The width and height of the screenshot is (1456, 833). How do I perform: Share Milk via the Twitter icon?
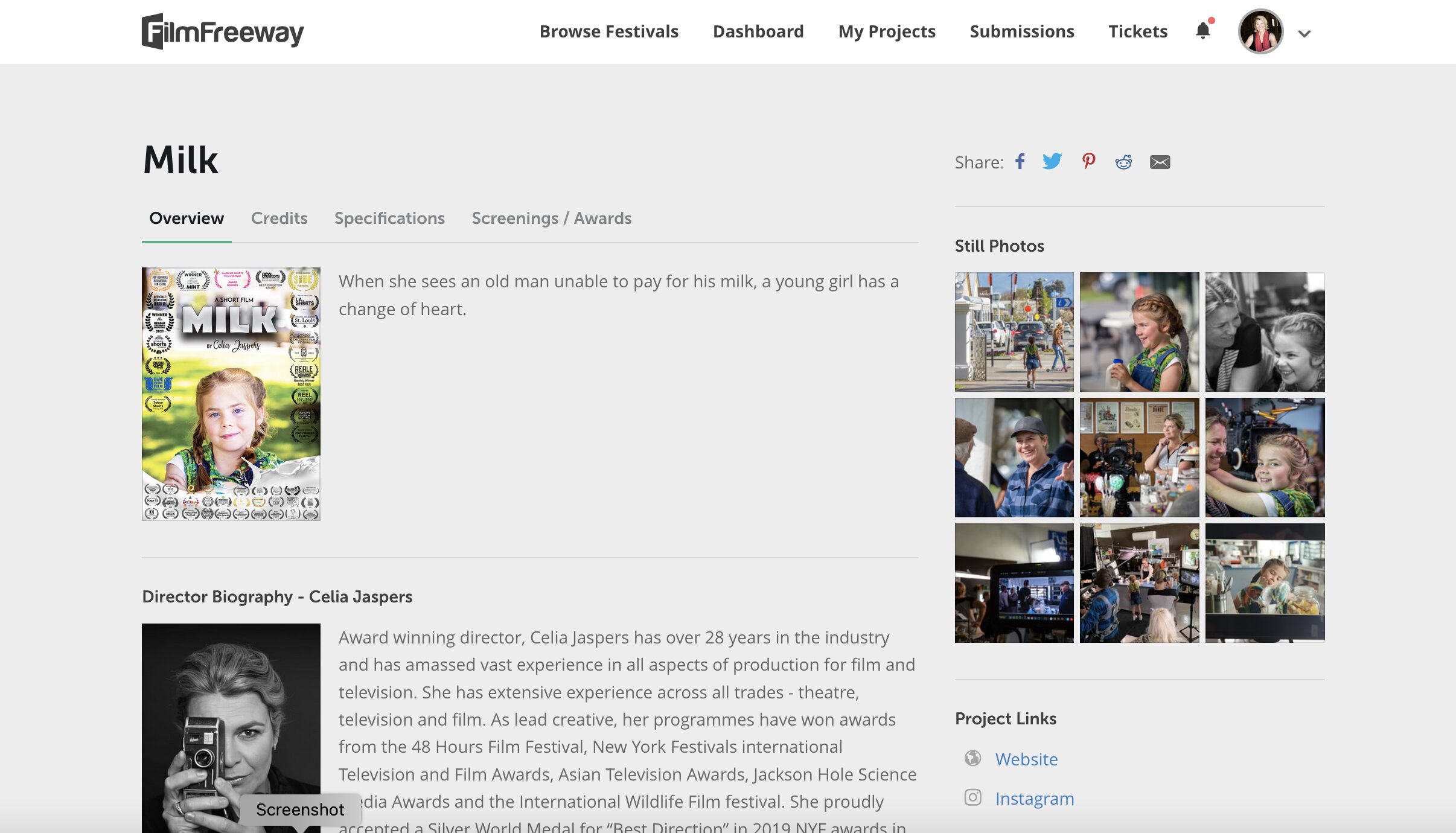click(x=1052, y=162)
